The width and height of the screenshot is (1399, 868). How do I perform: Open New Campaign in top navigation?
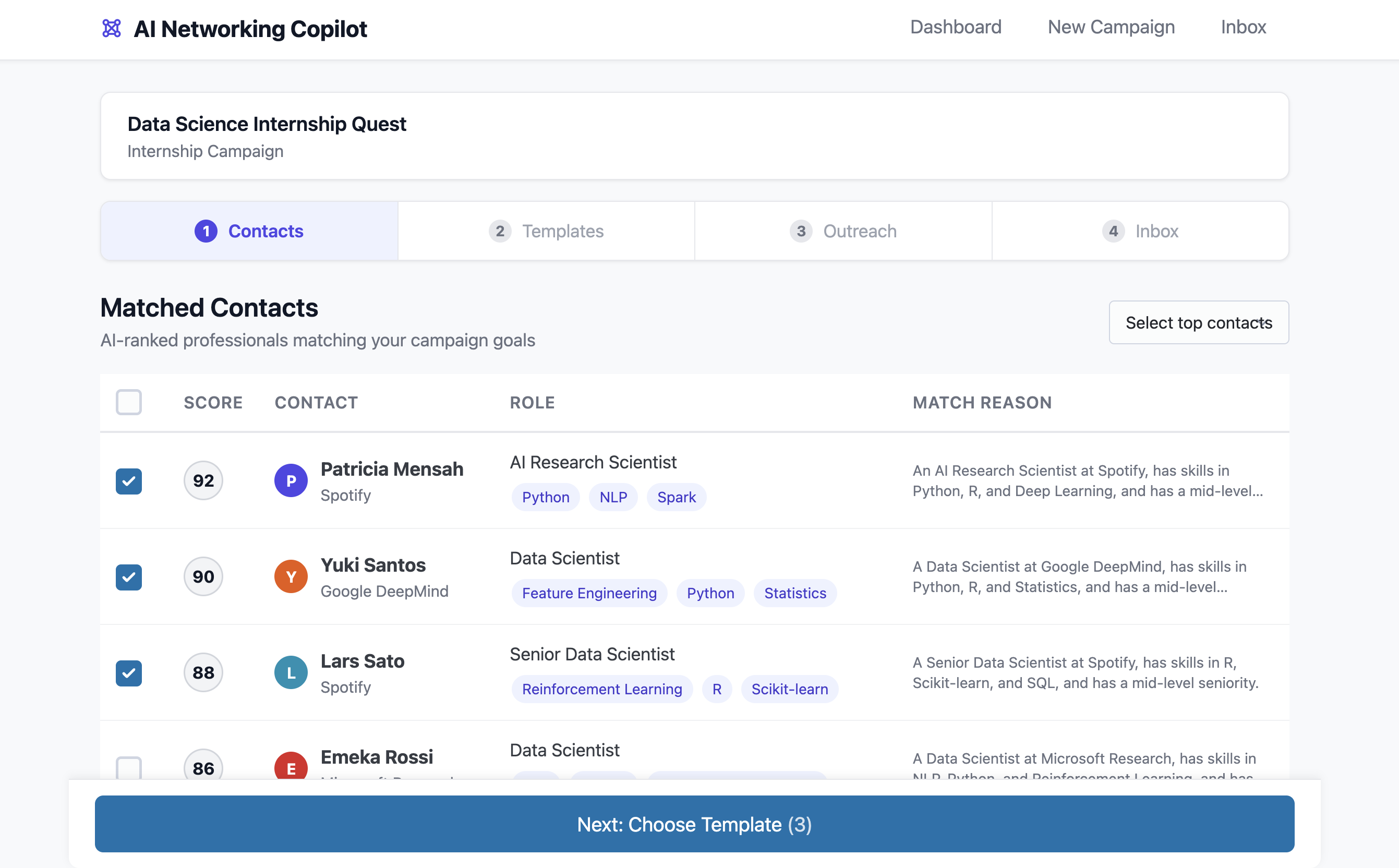(x=1111, y=27)
